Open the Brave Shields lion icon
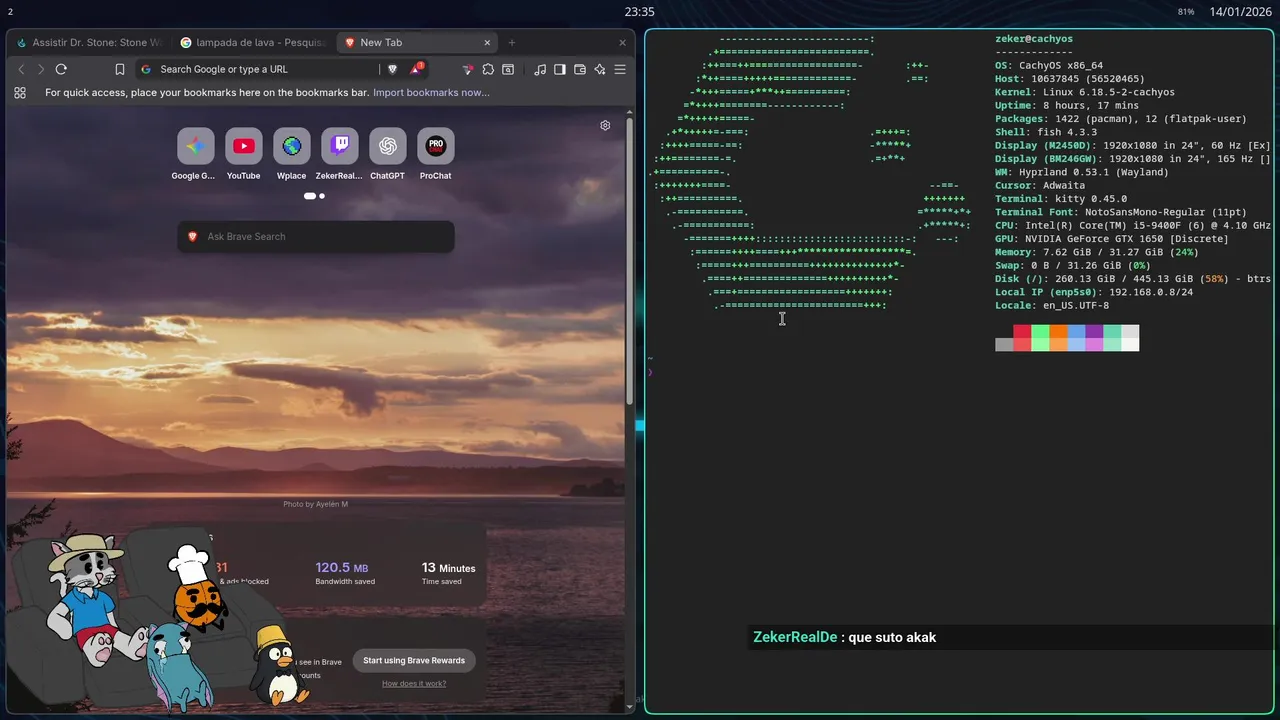Viewport: 1280px width, 720px height. pyautogui.click(x=392, y=69)
